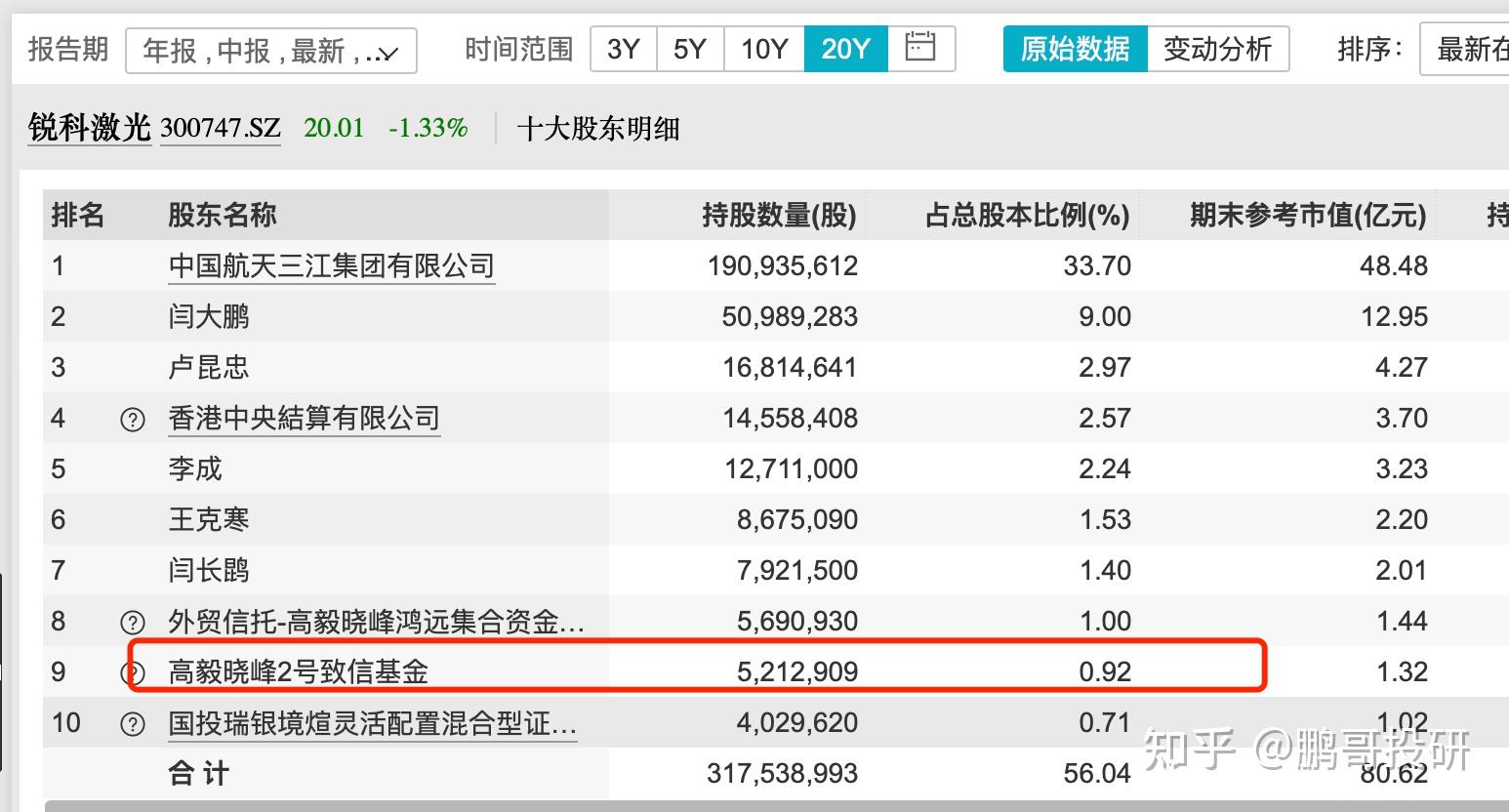The height and width of the screenshot is (812, 1509).
Task: Open 高毅晓峰2号致信基金 shareholder link
Action: 299,671
